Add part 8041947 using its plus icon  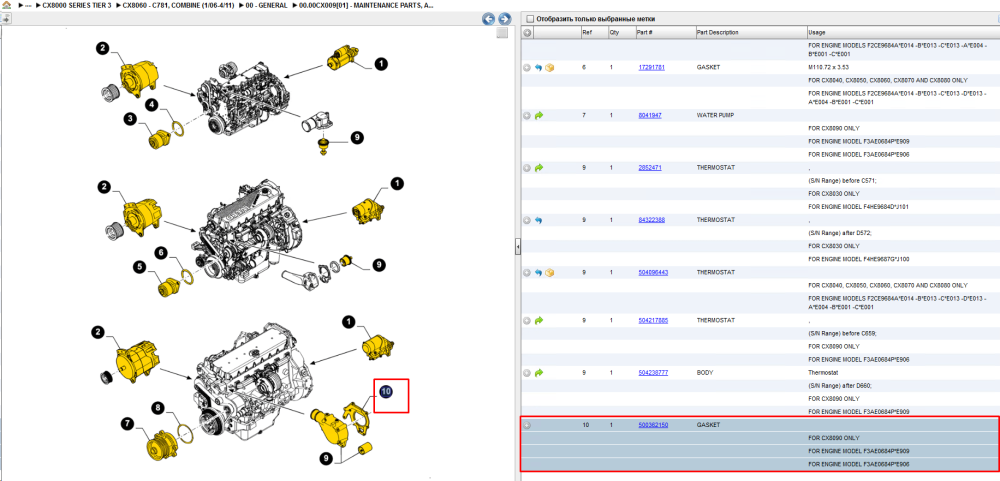click(527, 115)
